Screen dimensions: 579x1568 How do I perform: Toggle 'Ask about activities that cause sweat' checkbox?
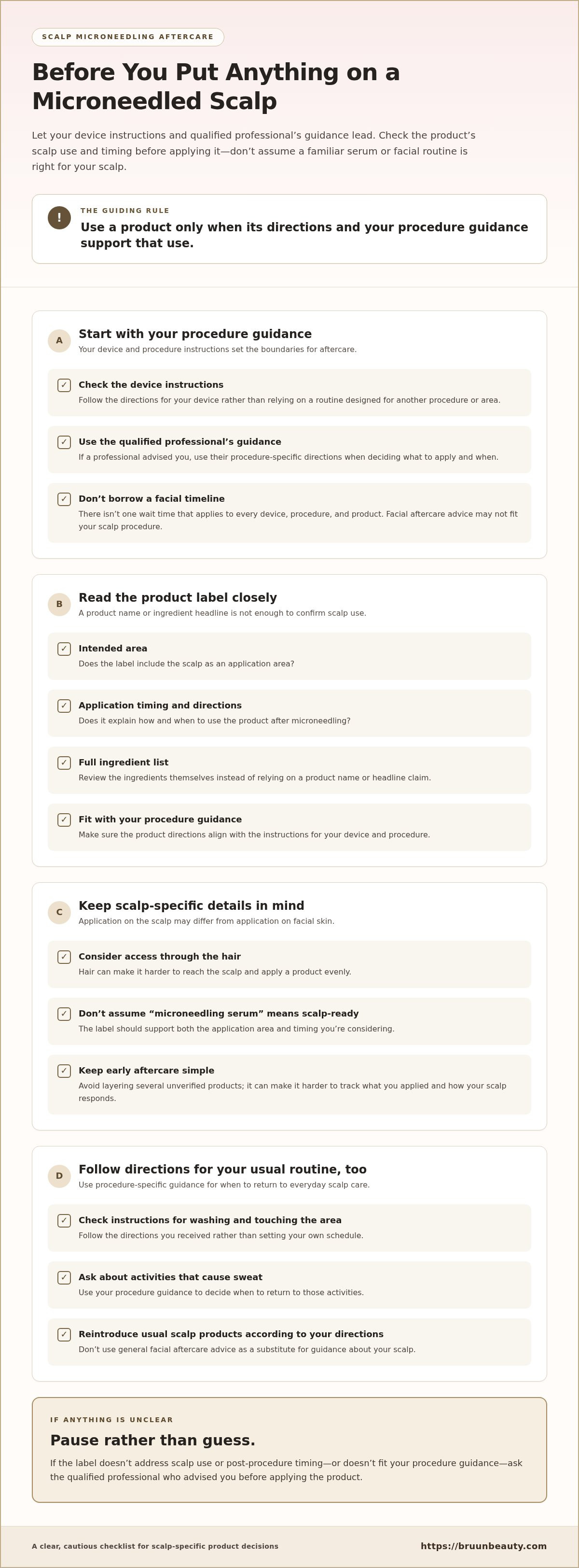tap(64, 1278)
